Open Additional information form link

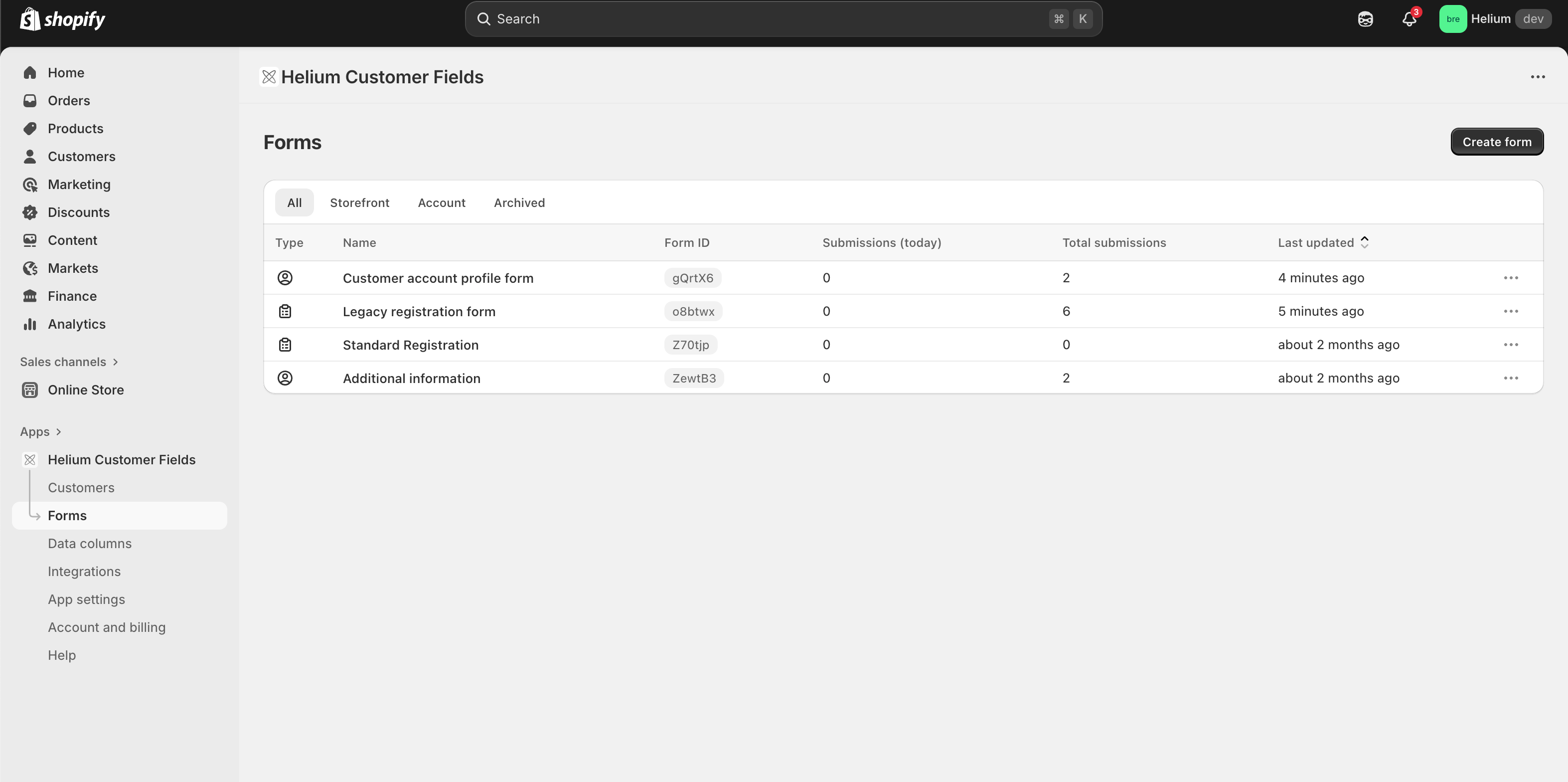click(412, 378)
